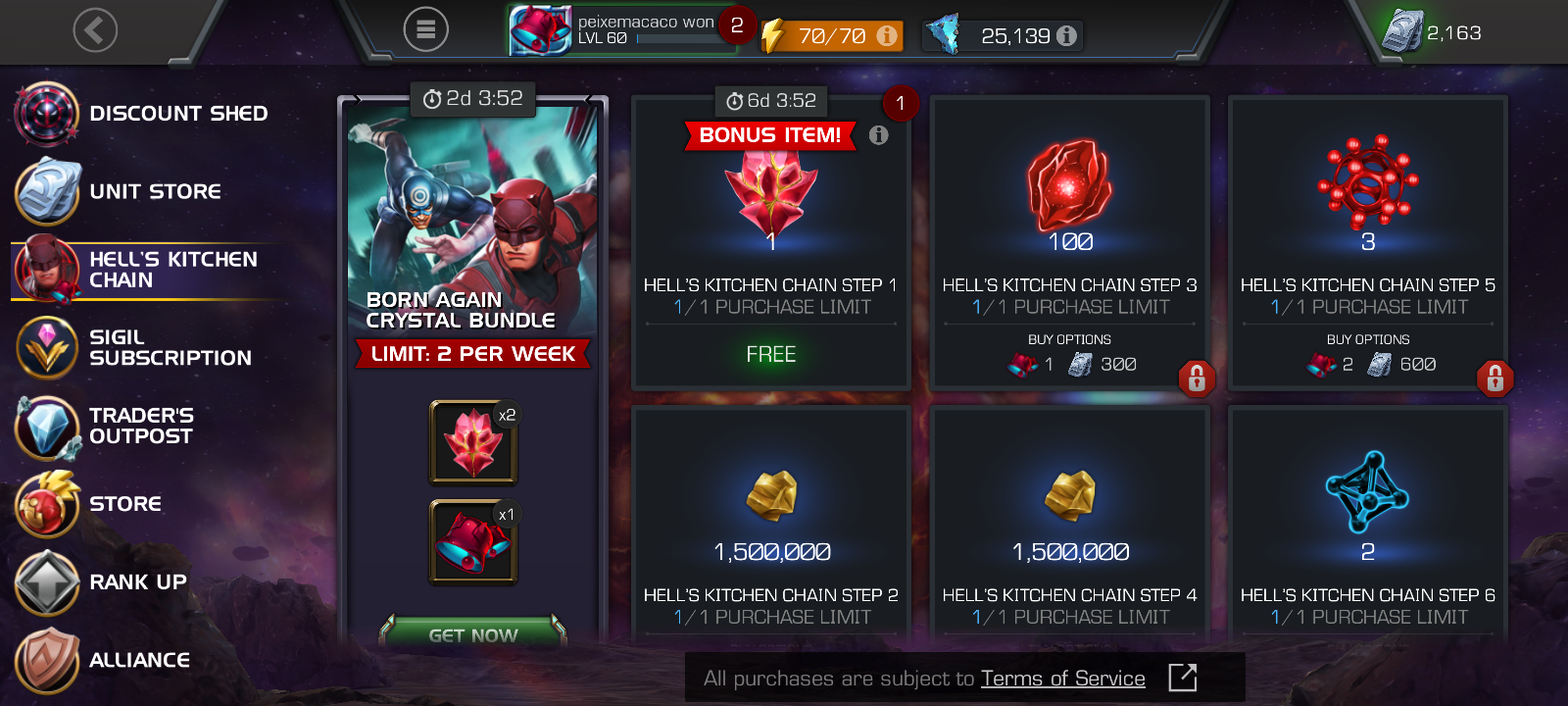1568x706 pixels.
Task: View the x2 crystal bundle item thumbnail
Action: pos(473,442)
